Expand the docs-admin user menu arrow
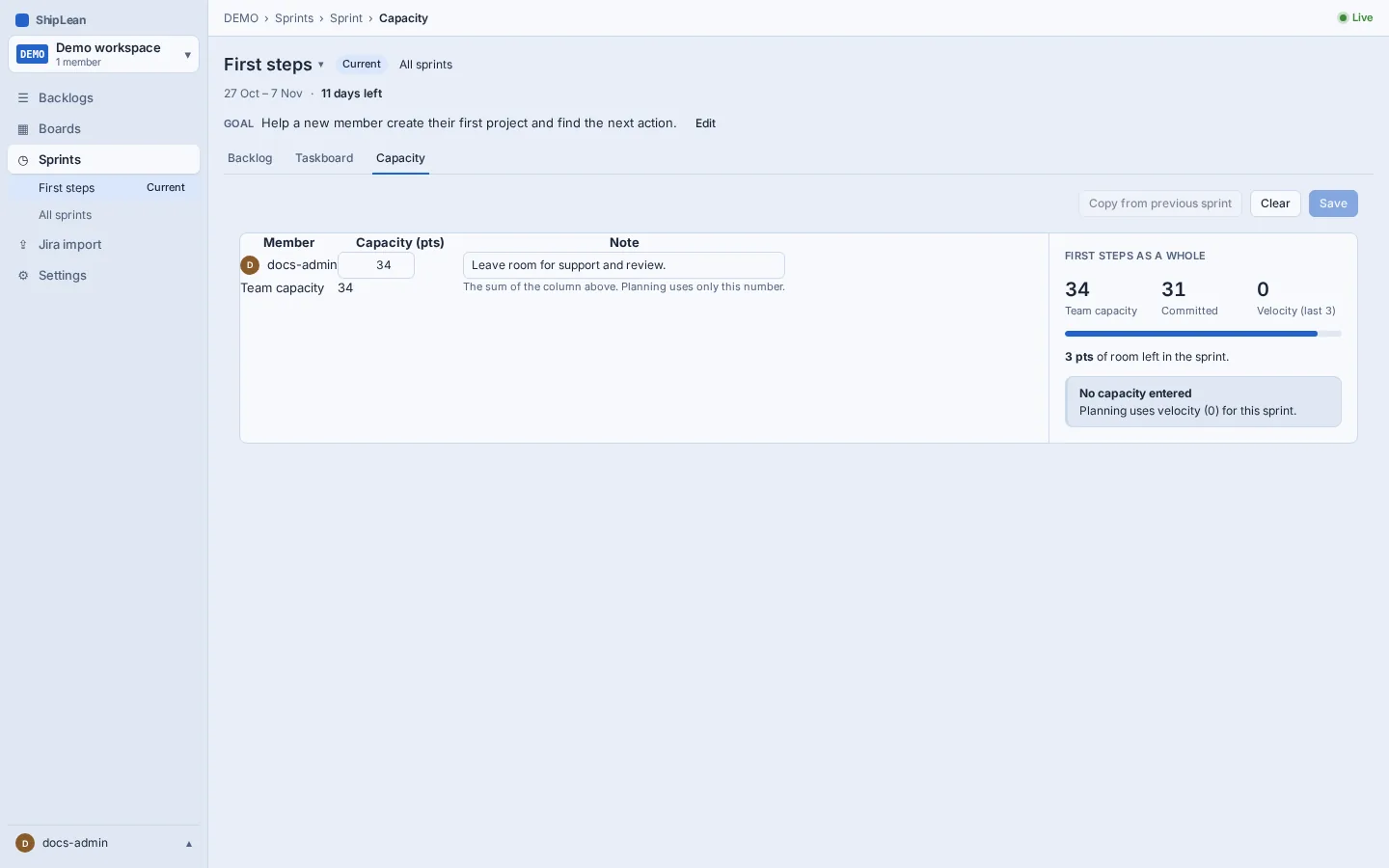1389x868 pixels. click(189, 844)
